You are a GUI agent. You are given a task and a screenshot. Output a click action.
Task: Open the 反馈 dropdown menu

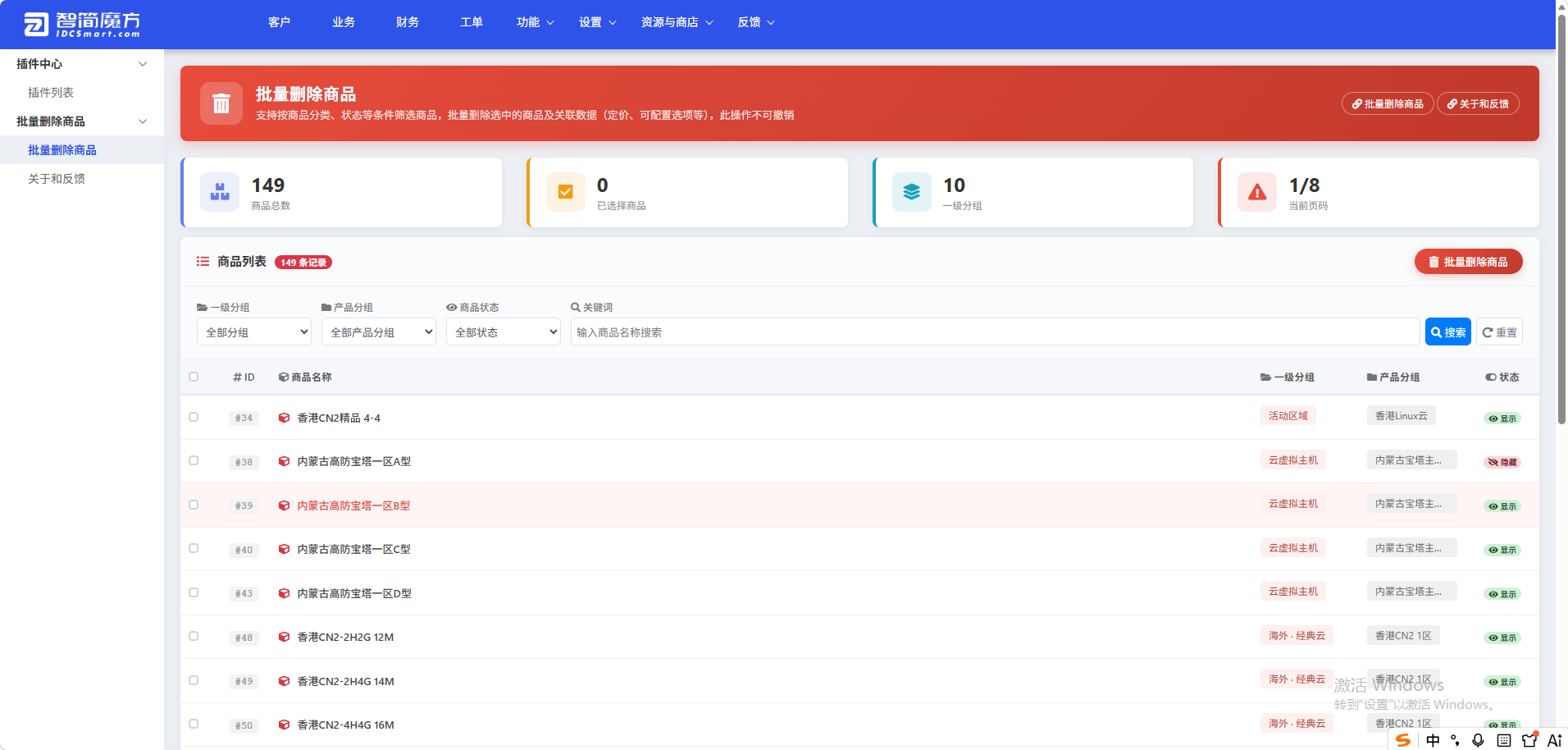point(756,22)
